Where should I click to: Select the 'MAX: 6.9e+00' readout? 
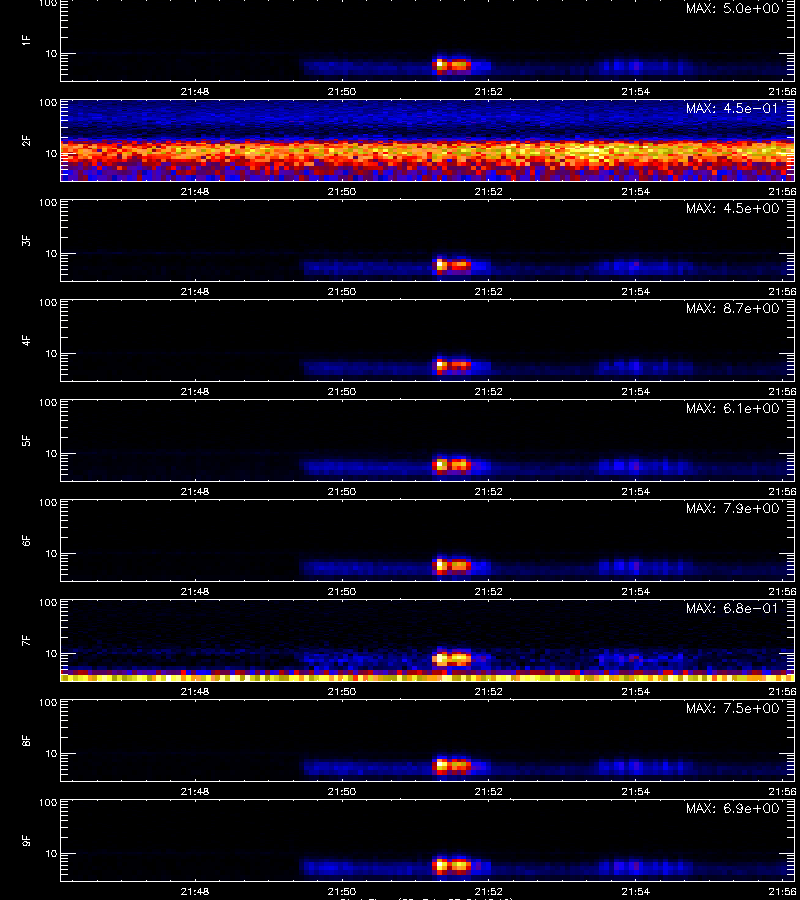click(x=732, y=808)
